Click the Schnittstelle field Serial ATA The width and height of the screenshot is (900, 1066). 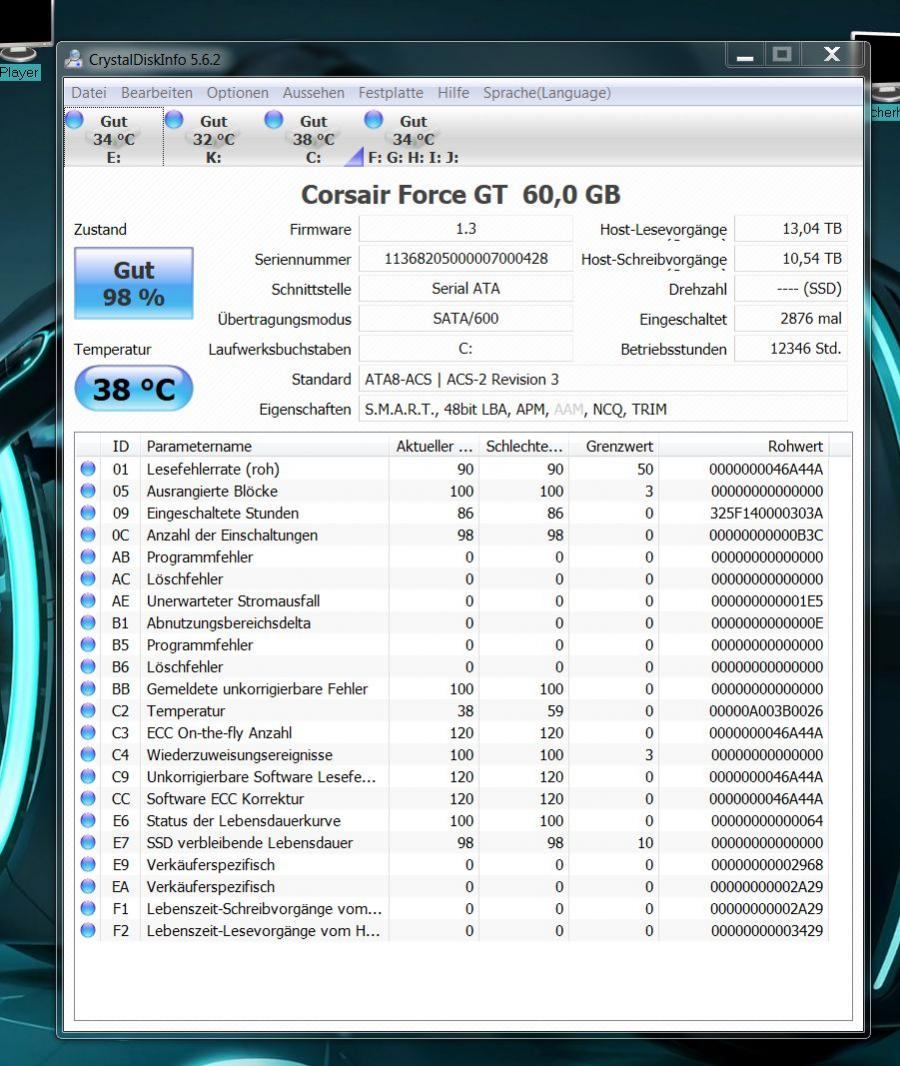(466, 288)
